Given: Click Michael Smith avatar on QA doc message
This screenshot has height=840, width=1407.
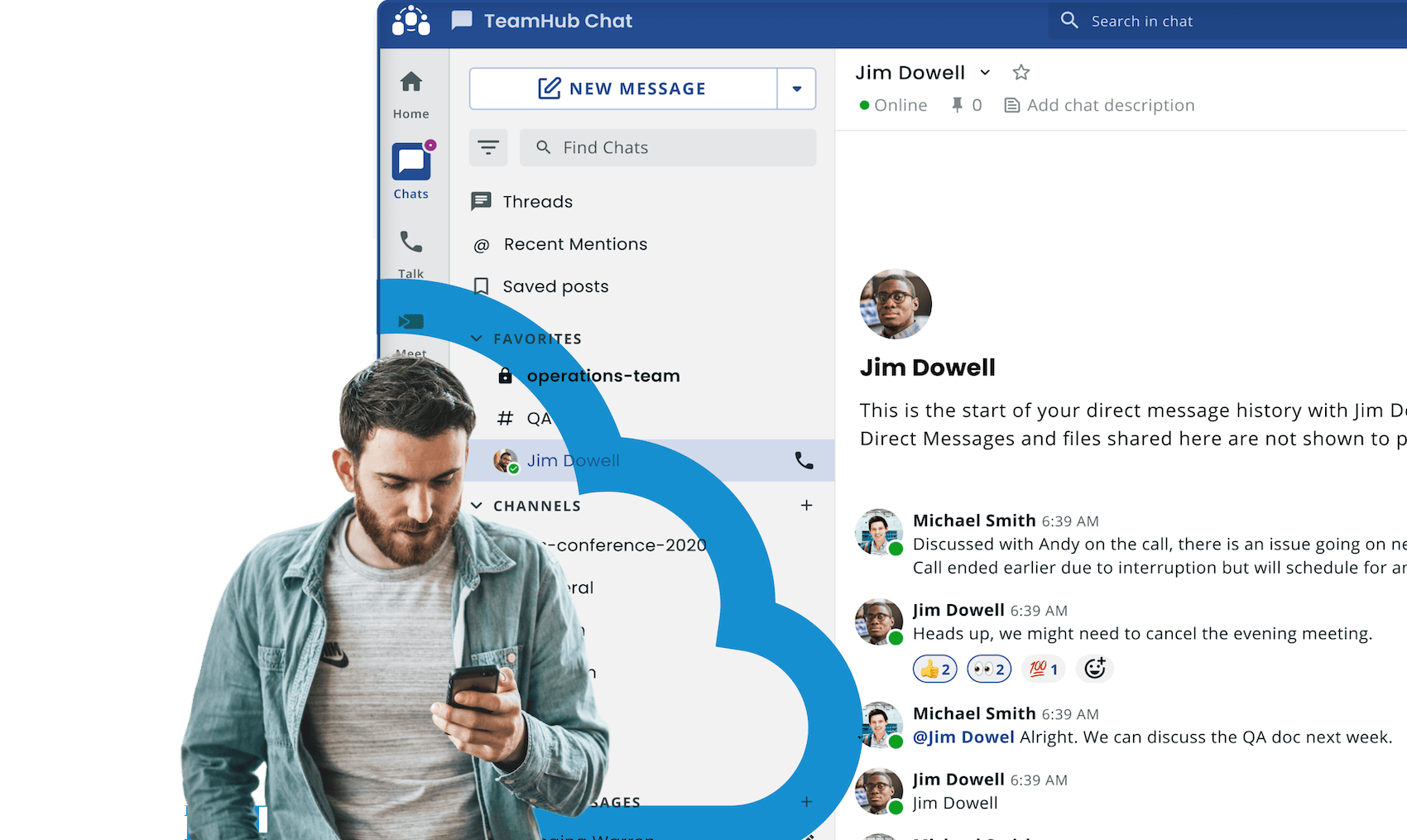Looking at the screenshot, I should pos(878,725).
